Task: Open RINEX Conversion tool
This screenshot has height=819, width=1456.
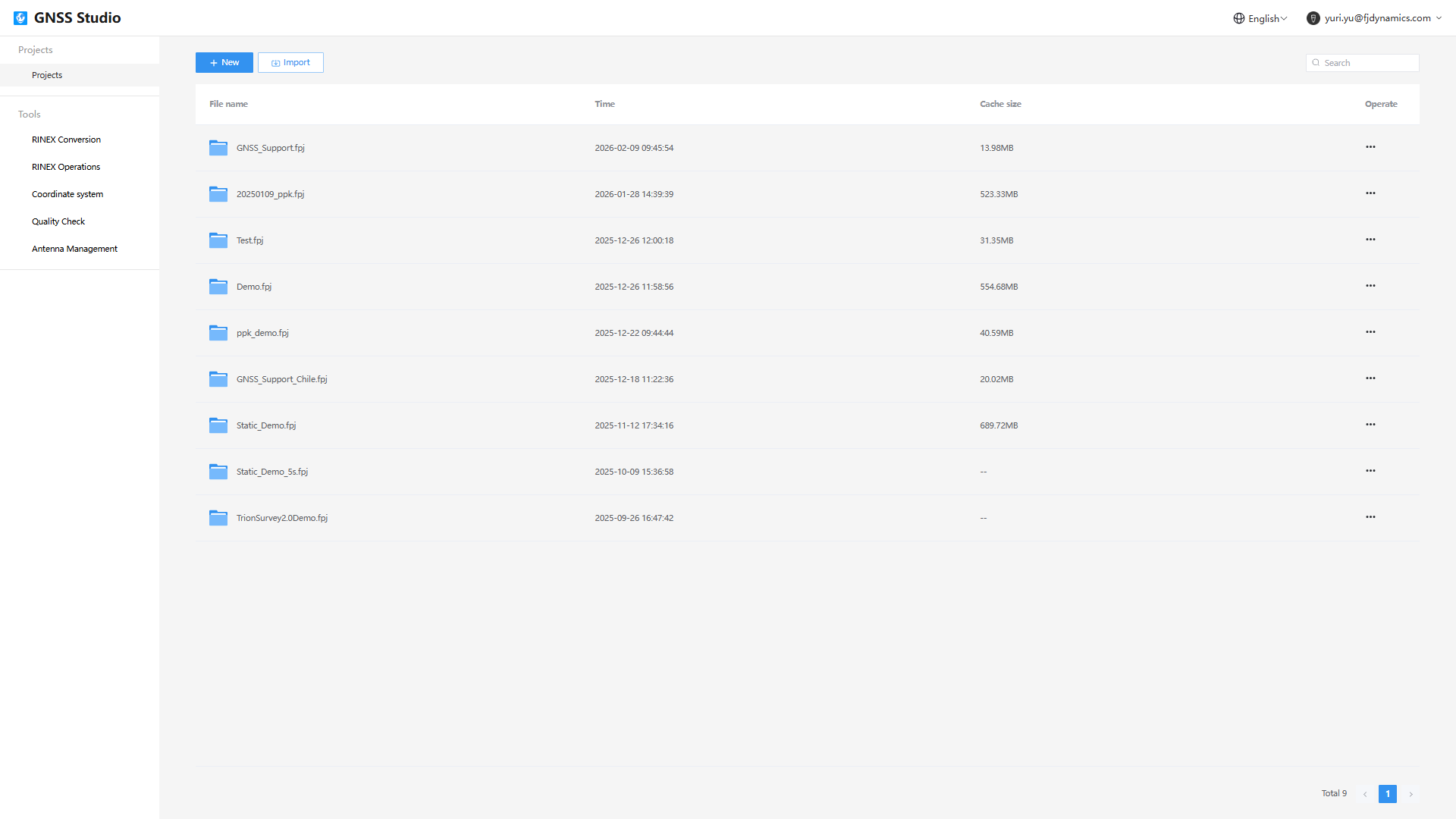Action: [66, 140]
